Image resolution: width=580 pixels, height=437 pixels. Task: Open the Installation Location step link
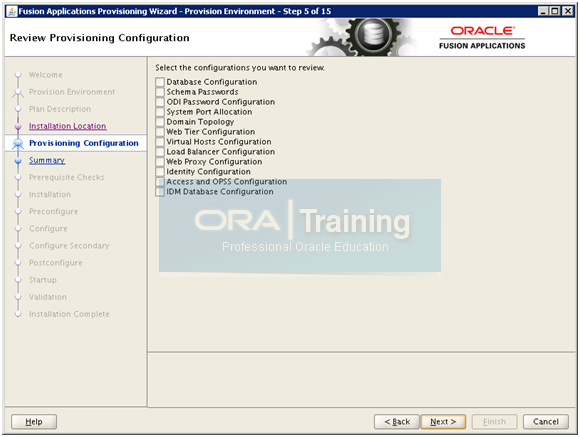pos(68,126)
